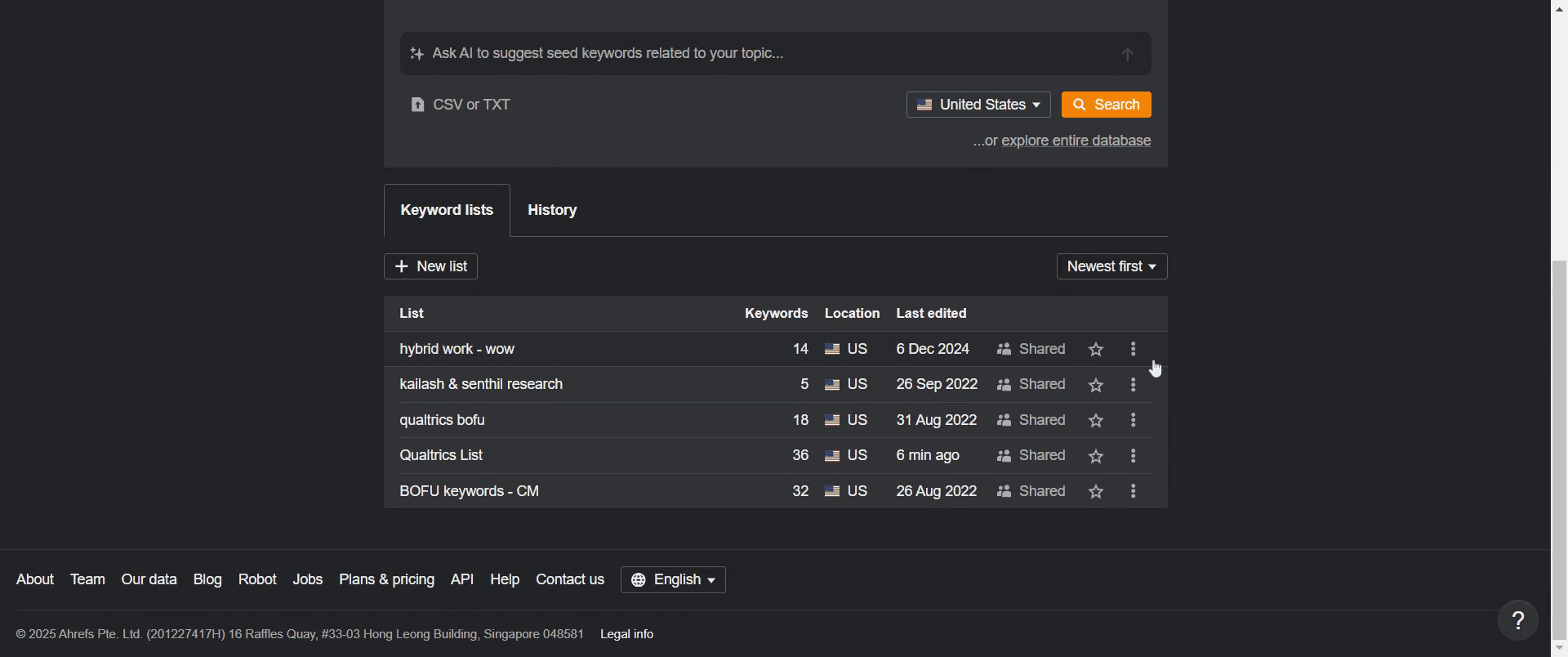Open the Plans & pricing footer link

[386, 580]
